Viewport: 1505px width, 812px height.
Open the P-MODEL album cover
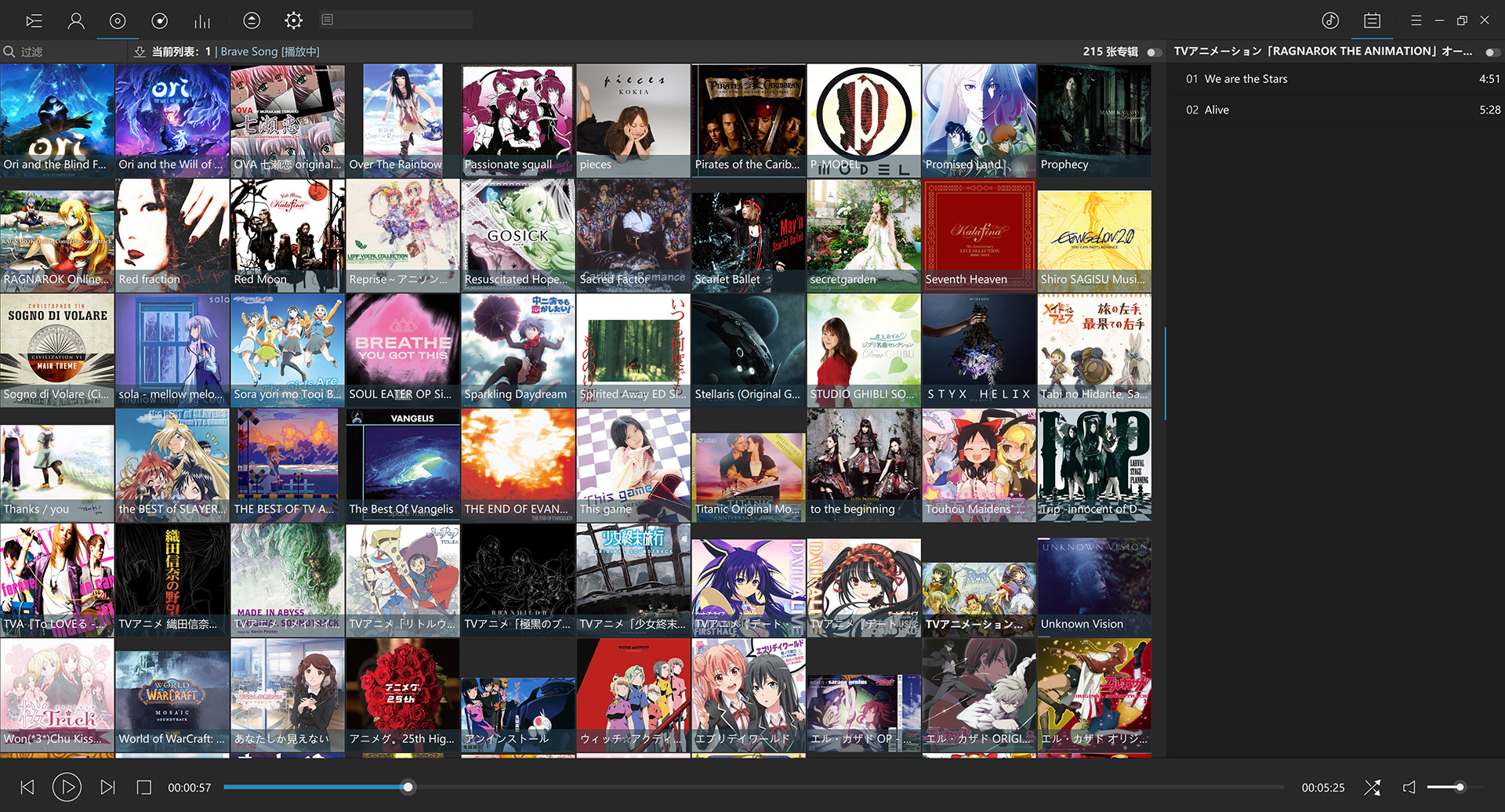864,120
